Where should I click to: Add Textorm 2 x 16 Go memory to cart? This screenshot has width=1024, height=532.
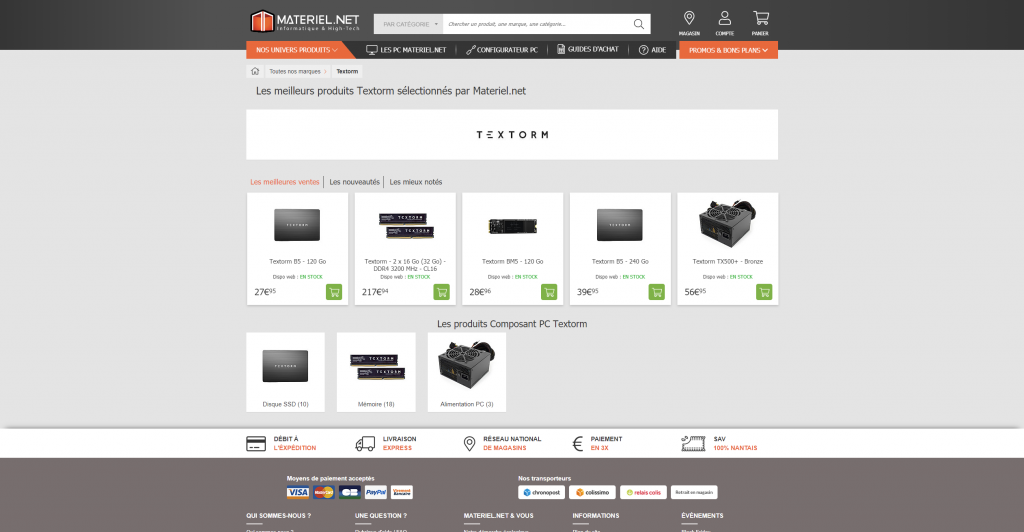(x=441, y=292)
